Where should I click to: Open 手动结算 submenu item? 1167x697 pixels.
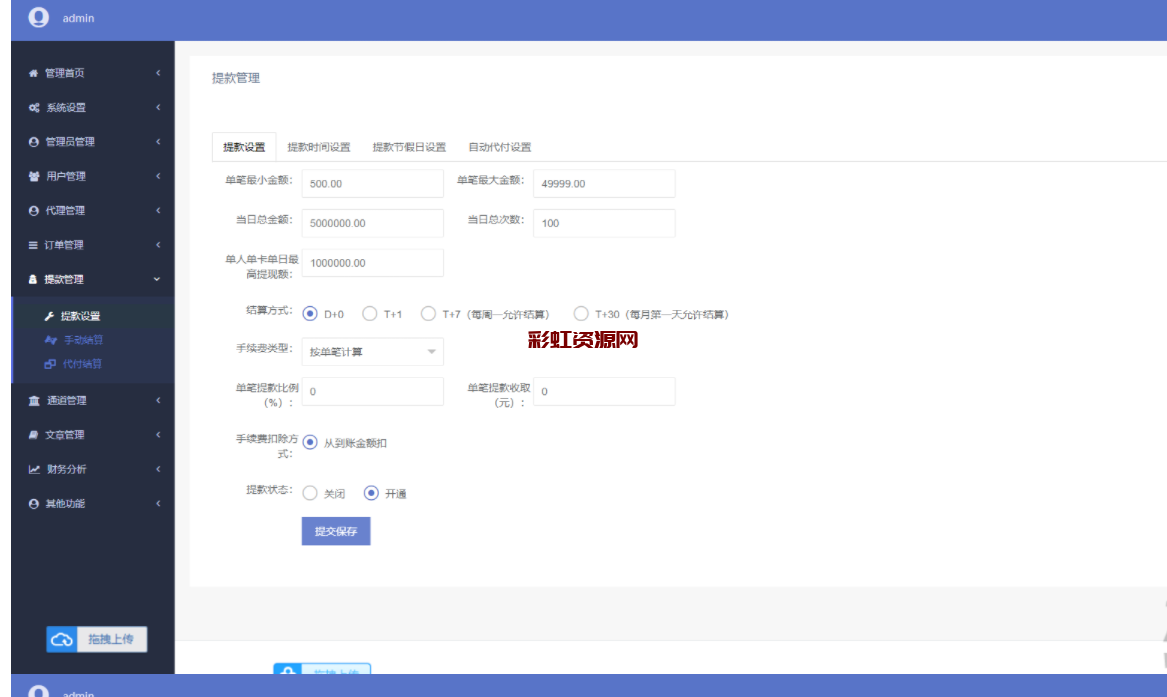pos(83,340)
